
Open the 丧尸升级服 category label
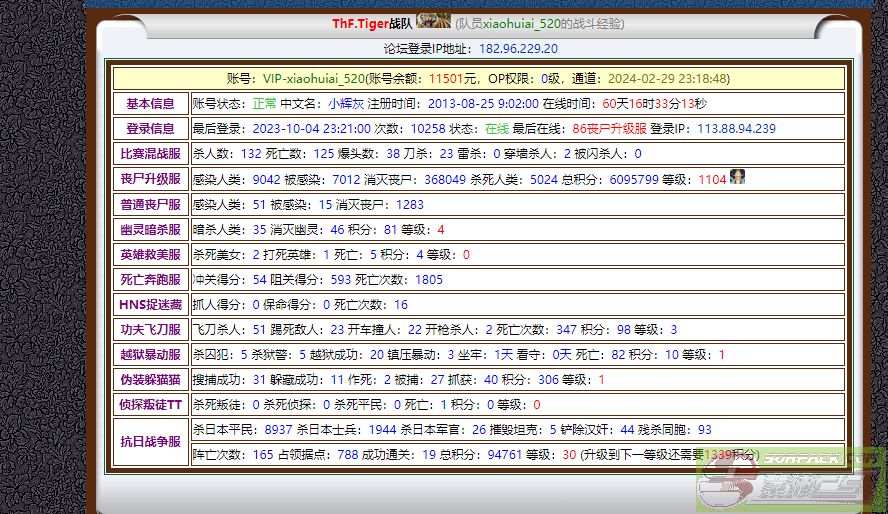(x=150, y=179)
